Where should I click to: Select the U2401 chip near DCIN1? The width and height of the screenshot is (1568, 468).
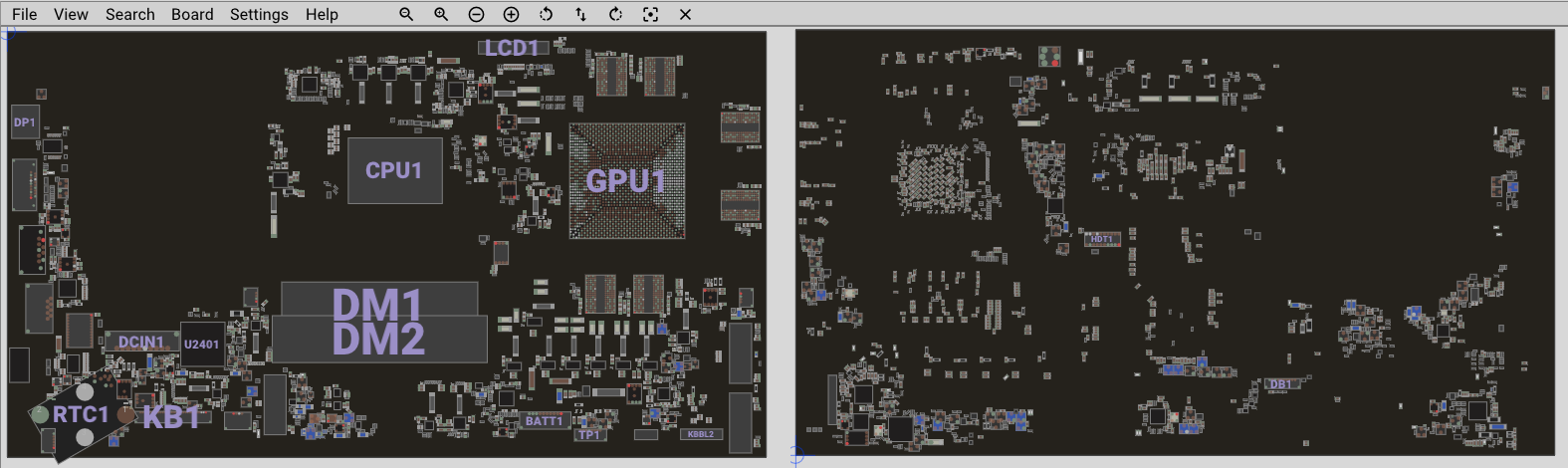[202, 345]
